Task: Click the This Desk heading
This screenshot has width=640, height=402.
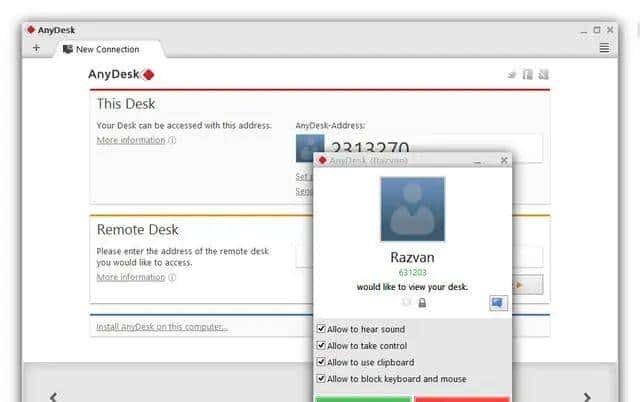Action: click(126, 104)
